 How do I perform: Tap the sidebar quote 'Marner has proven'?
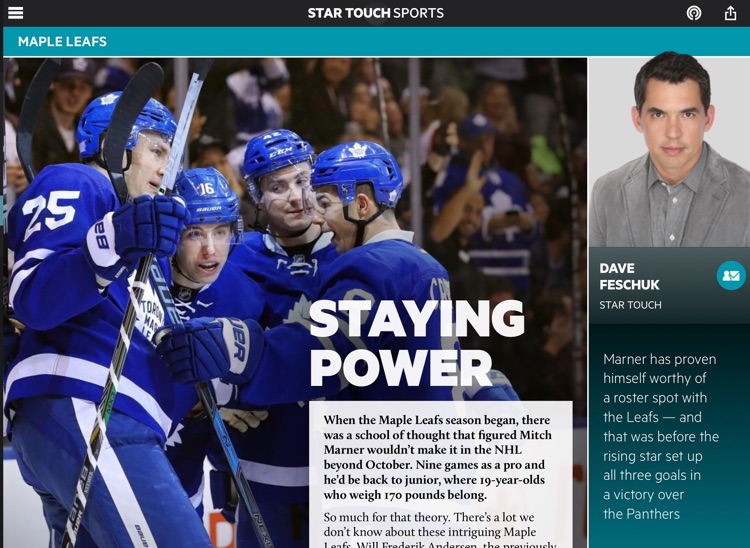661,437
